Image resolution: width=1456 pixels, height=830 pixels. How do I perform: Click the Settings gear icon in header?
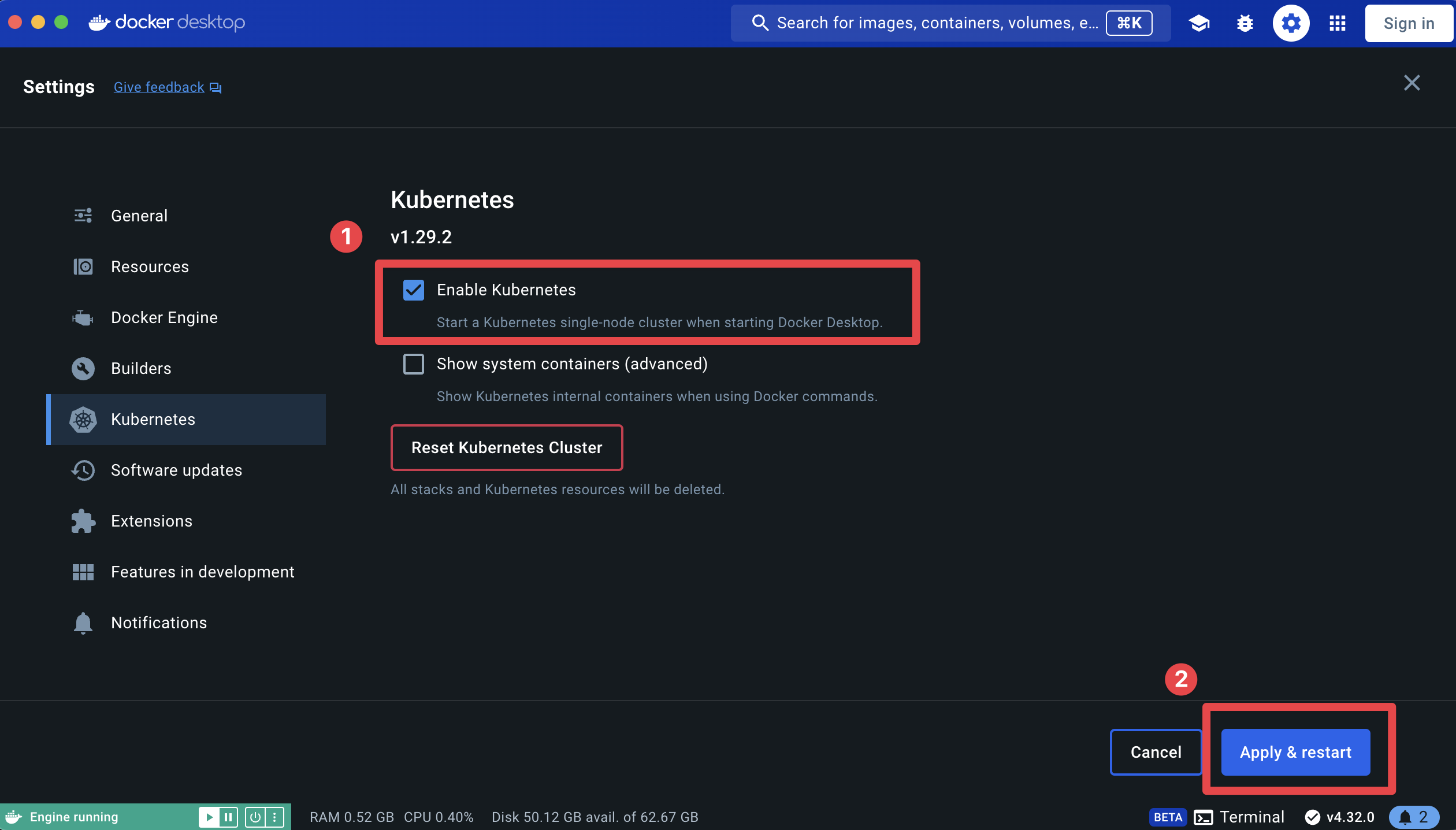click(x=1291, y=23)
